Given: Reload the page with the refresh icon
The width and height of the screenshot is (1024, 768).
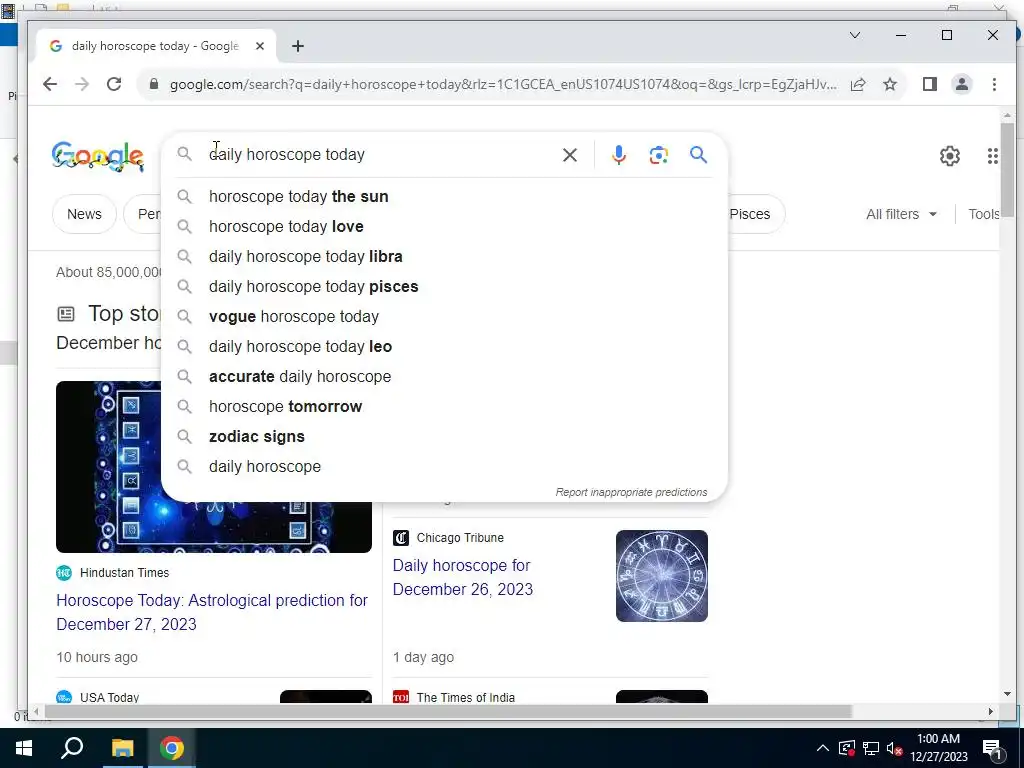Looking at the screenshot, I should [114, 84].
